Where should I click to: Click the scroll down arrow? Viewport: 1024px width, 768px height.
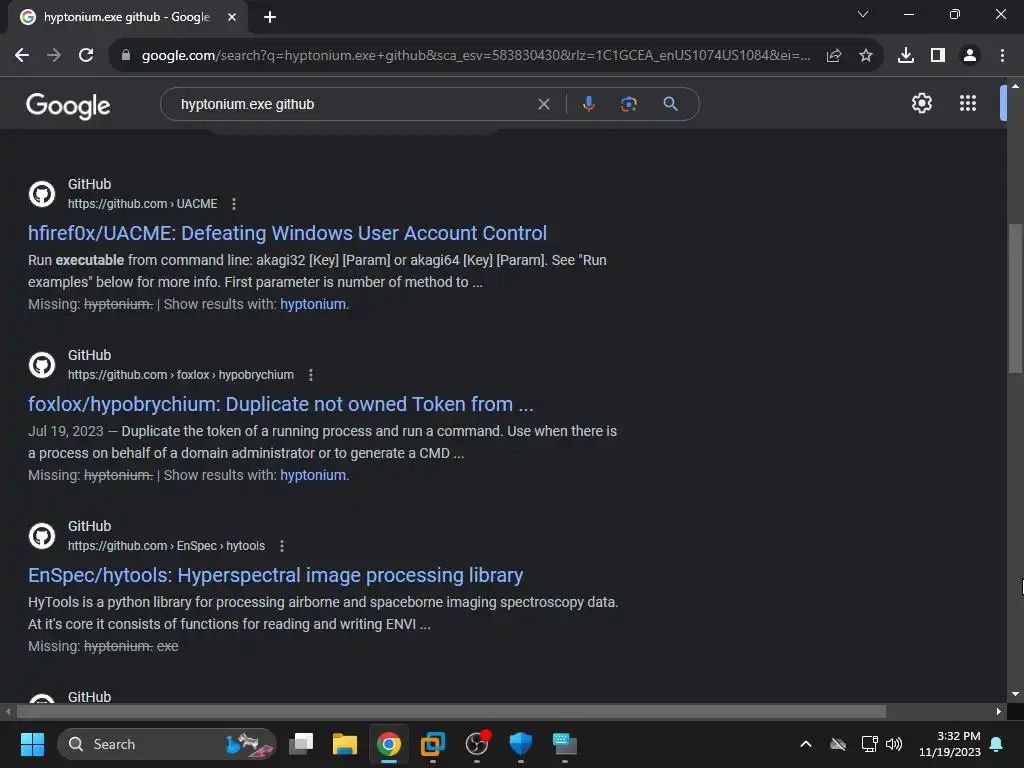[x=1015, y=694]
